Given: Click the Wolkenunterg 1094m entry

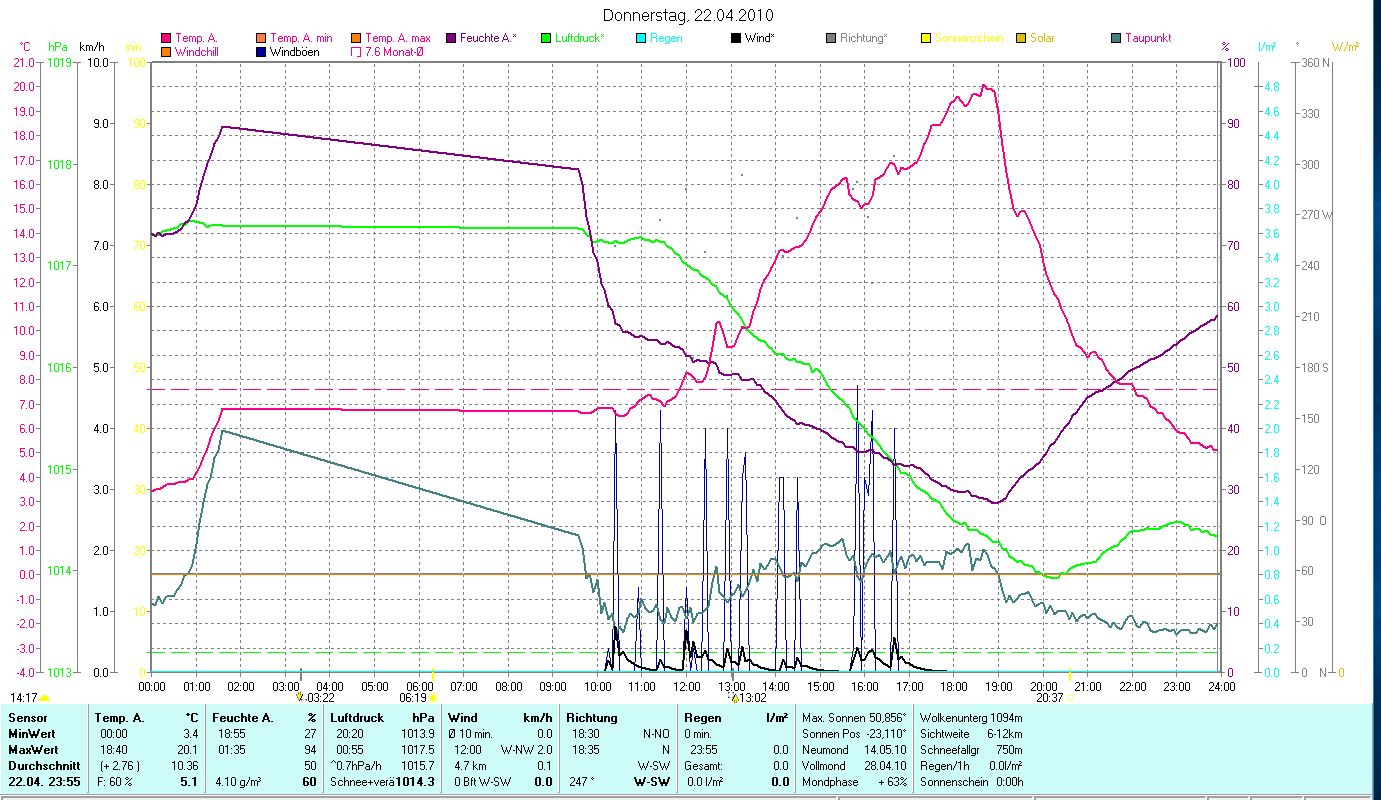Looking at the screenshot, I should [x=971, y=718].
